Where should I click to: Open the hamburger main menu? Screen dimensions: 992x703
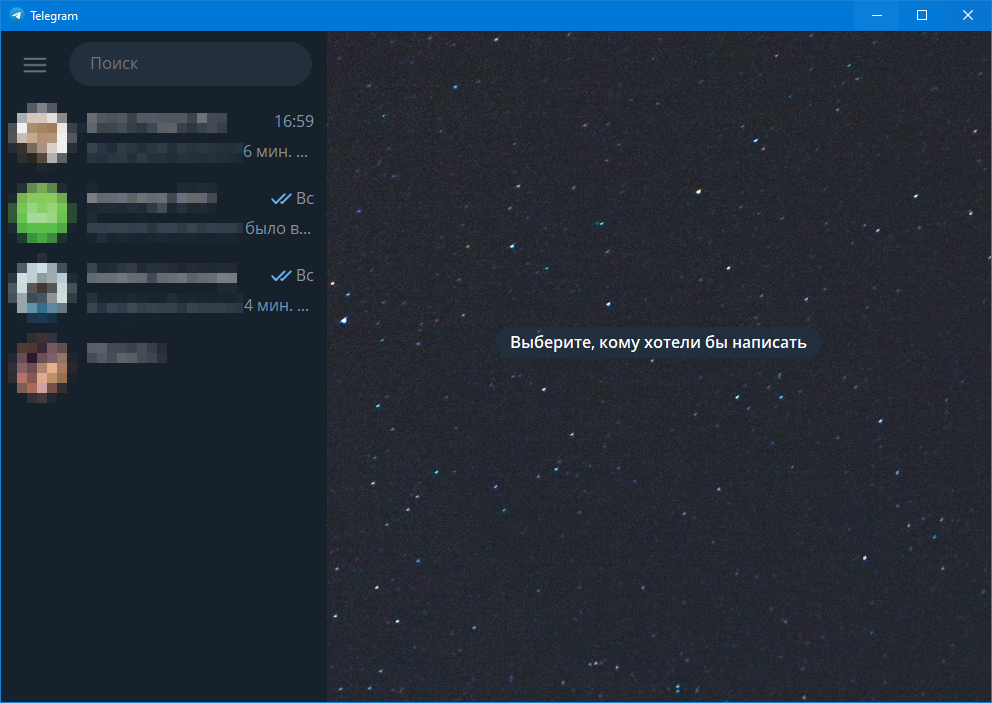35,65
